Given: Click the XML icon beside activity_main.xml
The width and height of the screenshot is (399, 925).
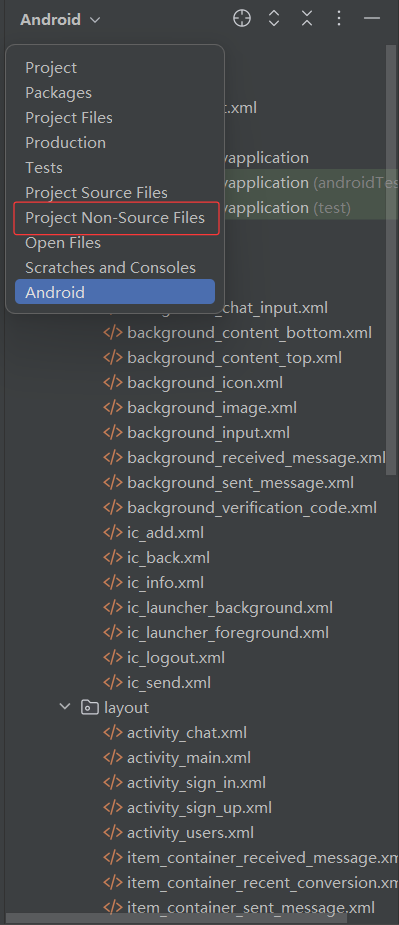Looking at the screenshot, I should (x=113, y=757).
